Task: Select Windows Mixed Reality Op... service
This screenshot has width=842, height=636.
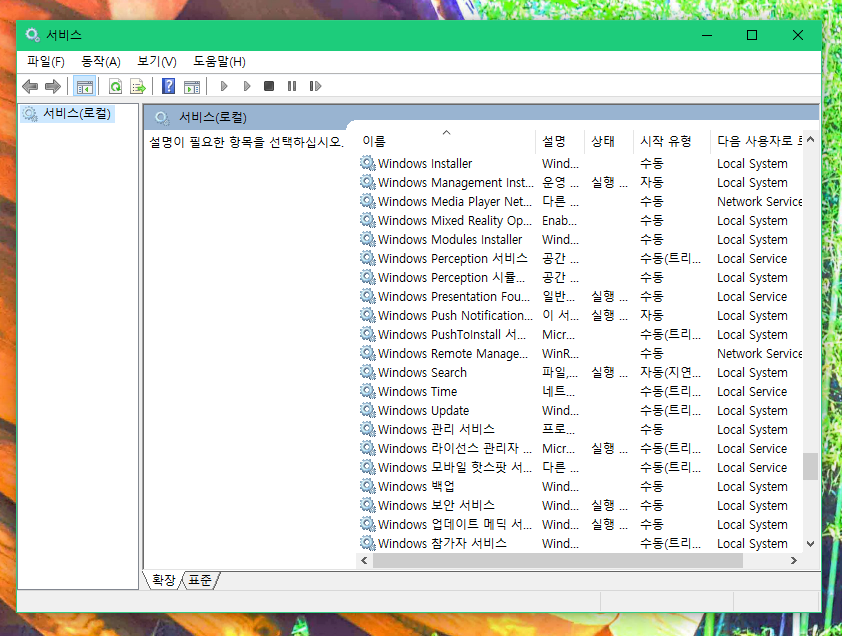Action: click(581, 220)
